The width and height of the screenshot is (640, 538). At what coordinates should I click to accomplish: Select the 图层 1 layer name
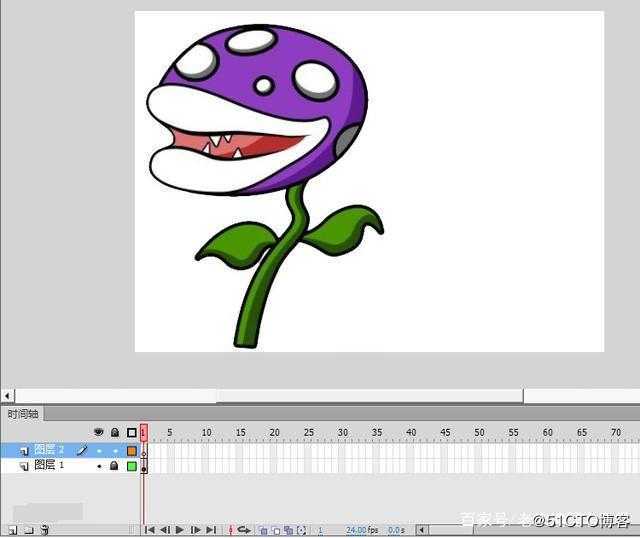point(49,465)
